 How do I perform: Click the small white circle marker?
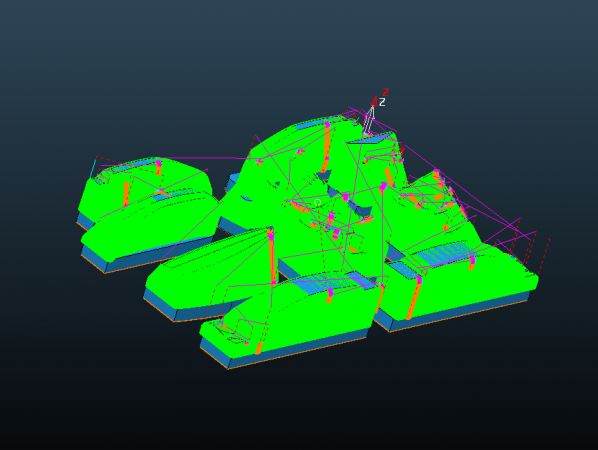click(x=317, y=202)
